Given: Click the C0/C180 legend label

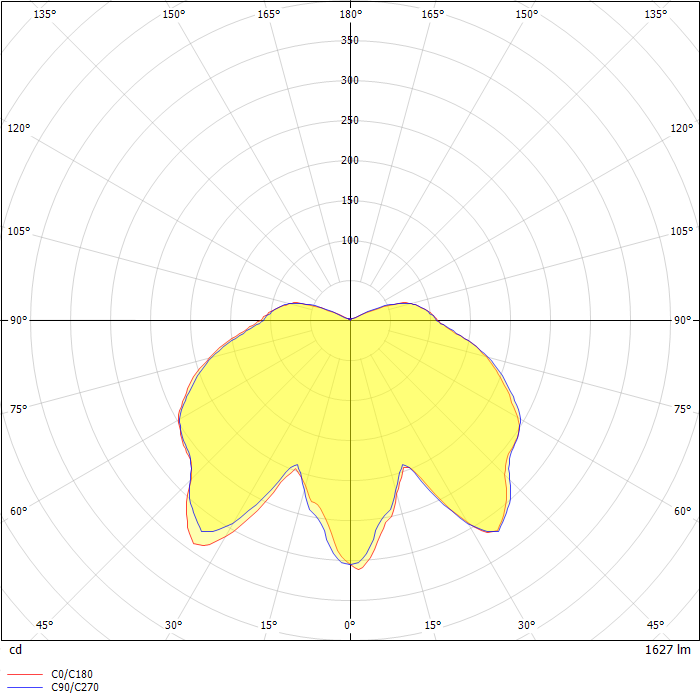Looking at the screenshot, I should 72,674.
